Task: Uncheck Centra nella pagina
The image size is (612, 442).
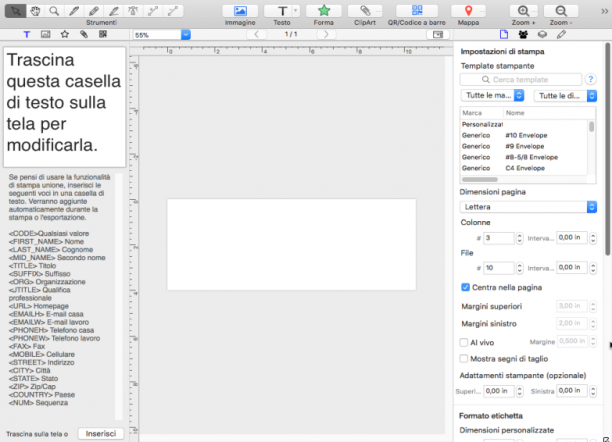Action: point(465,287)
